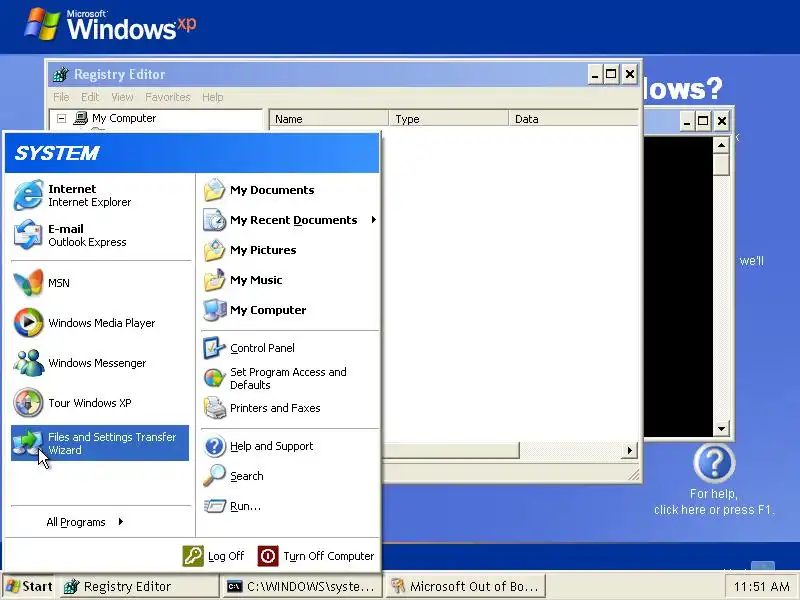Open Windows Messenger icon

tap(28, 363)
